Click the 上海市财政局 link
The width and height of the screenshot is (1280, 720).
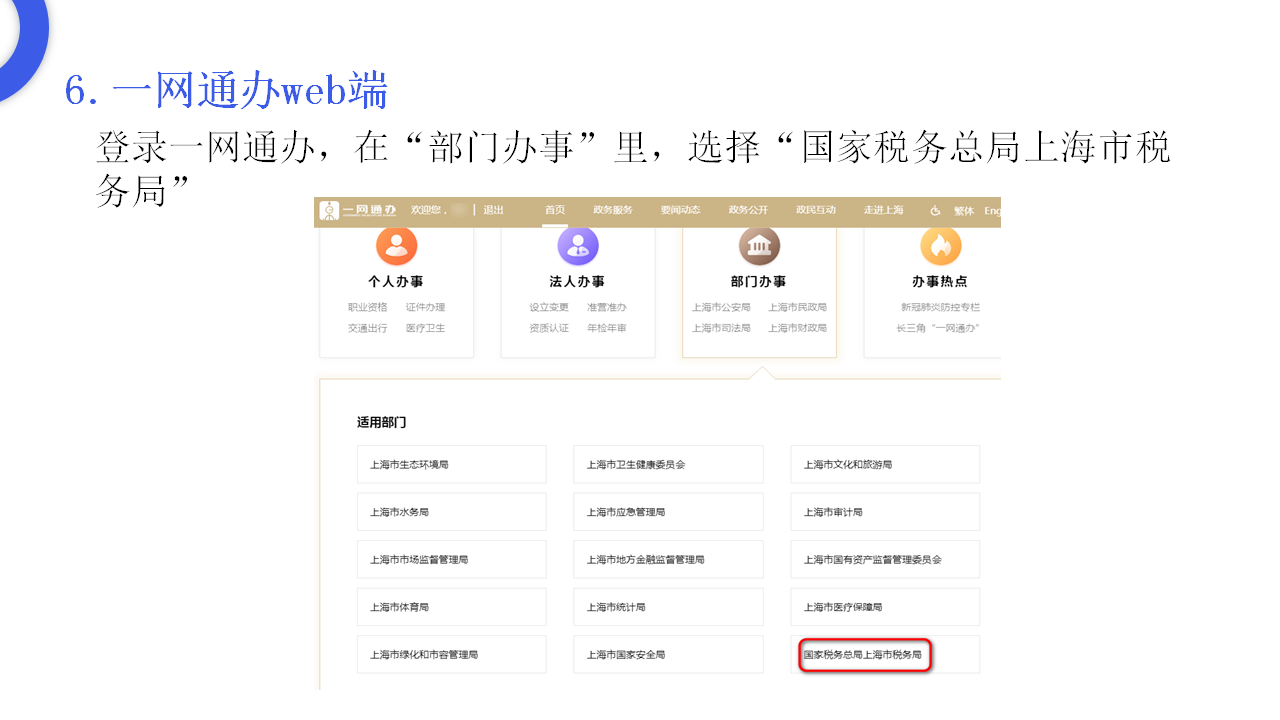tap(798, 328)
